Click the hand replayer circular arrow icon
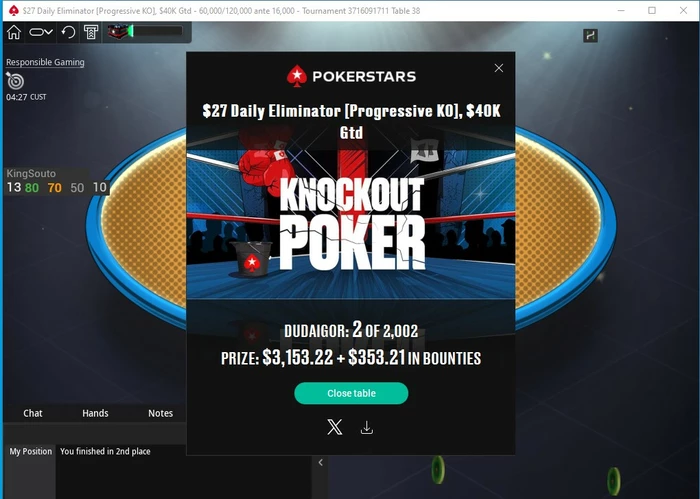 point(68,32)
